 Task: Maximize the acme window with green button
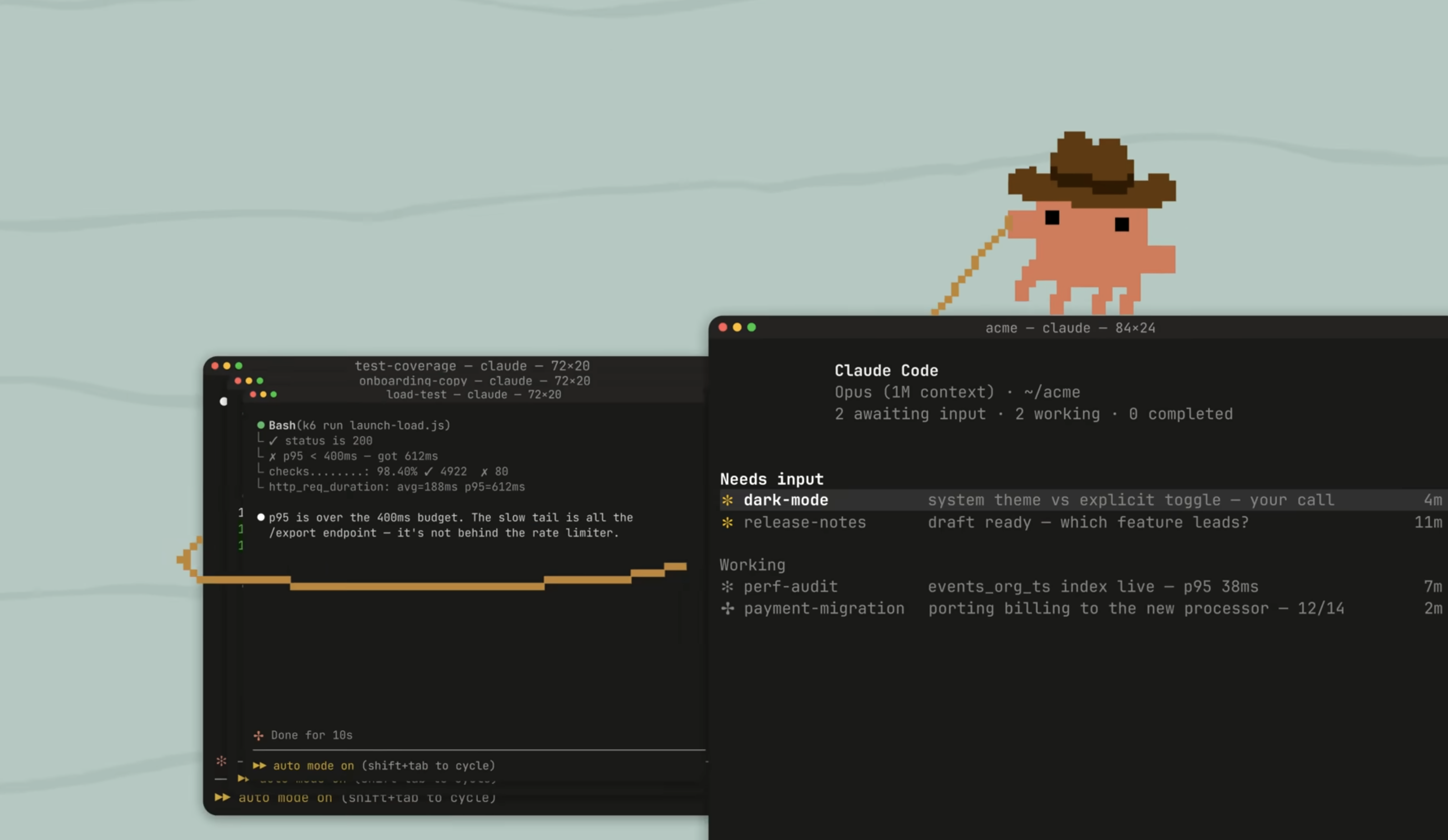pos(752,327)
